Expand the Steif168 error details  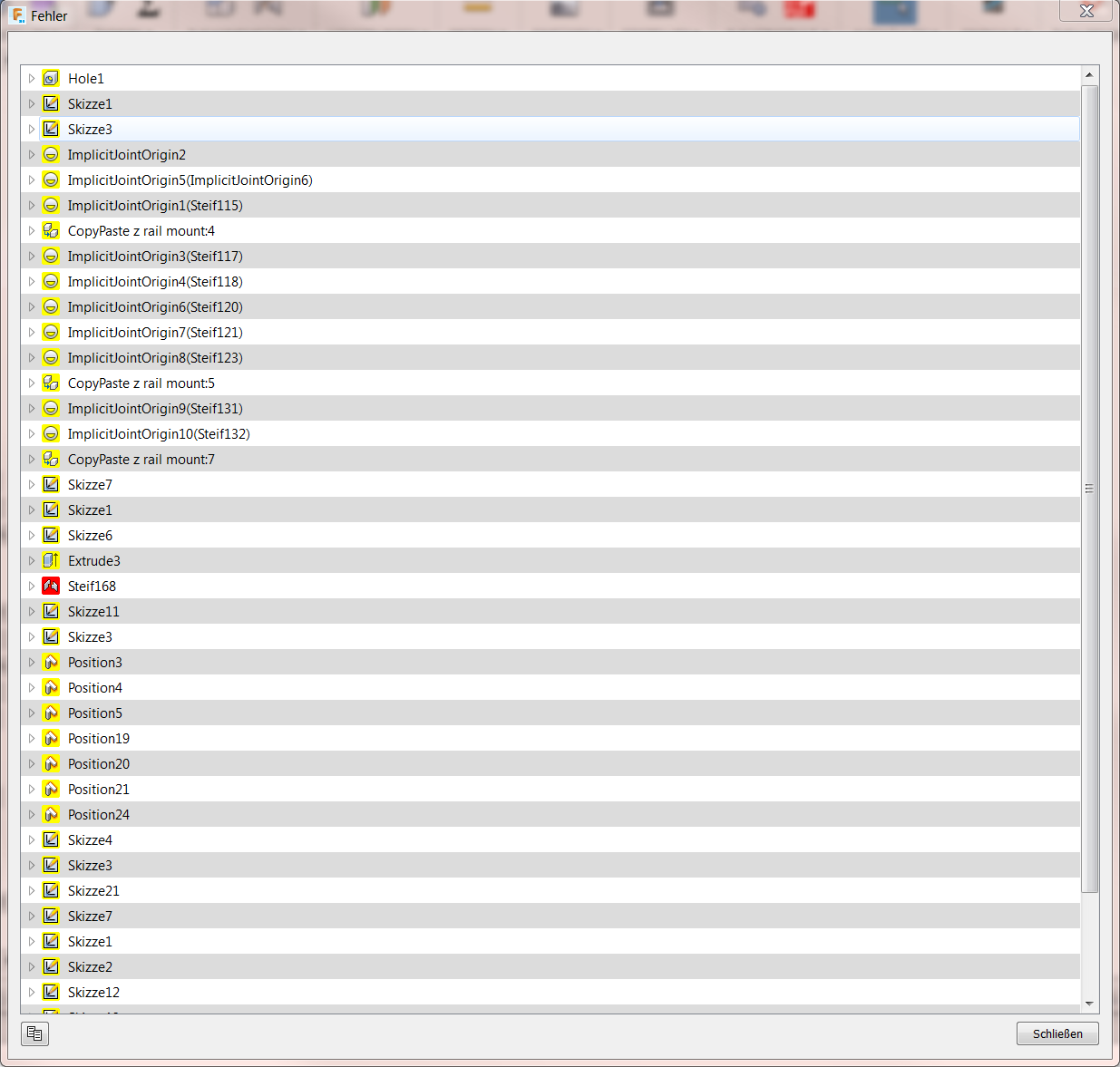pos(32,586)
